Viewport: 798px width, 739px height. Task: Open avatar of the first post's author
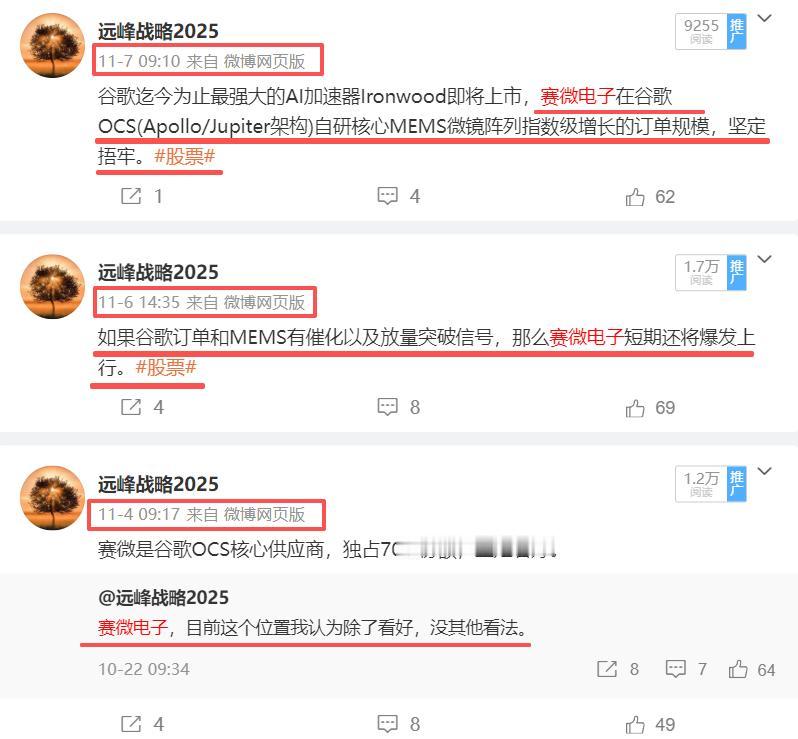coord(52,46)
